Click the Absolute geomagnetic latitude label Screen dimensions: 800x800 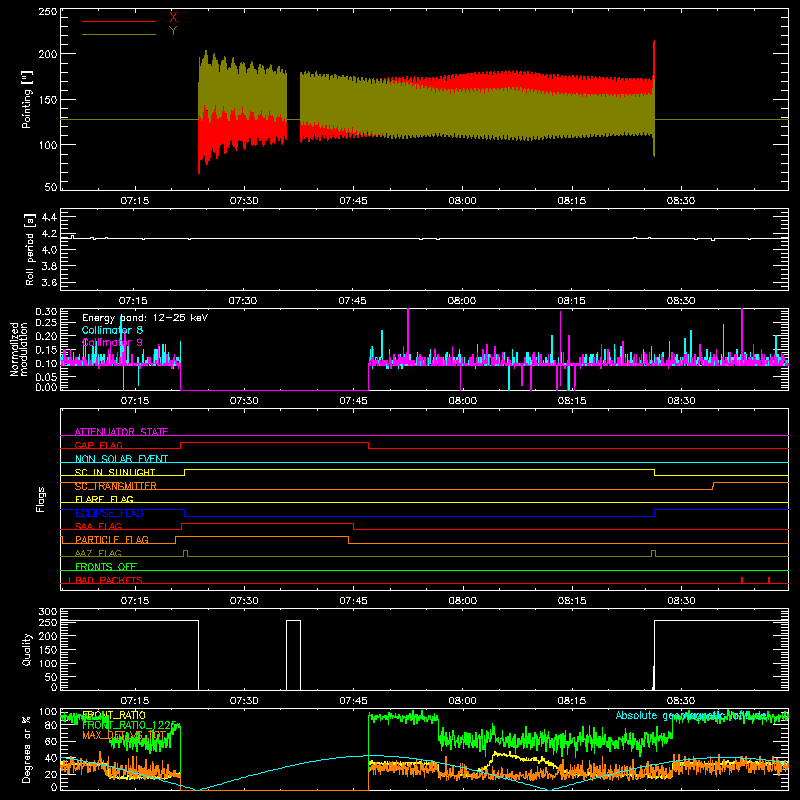[691, 716]
